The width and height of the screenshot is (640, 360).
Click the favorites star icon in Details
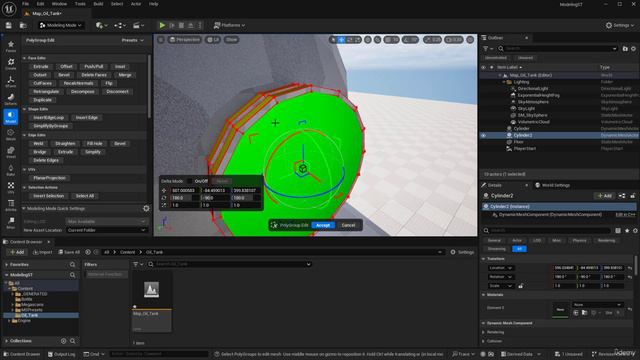[627, 231]
